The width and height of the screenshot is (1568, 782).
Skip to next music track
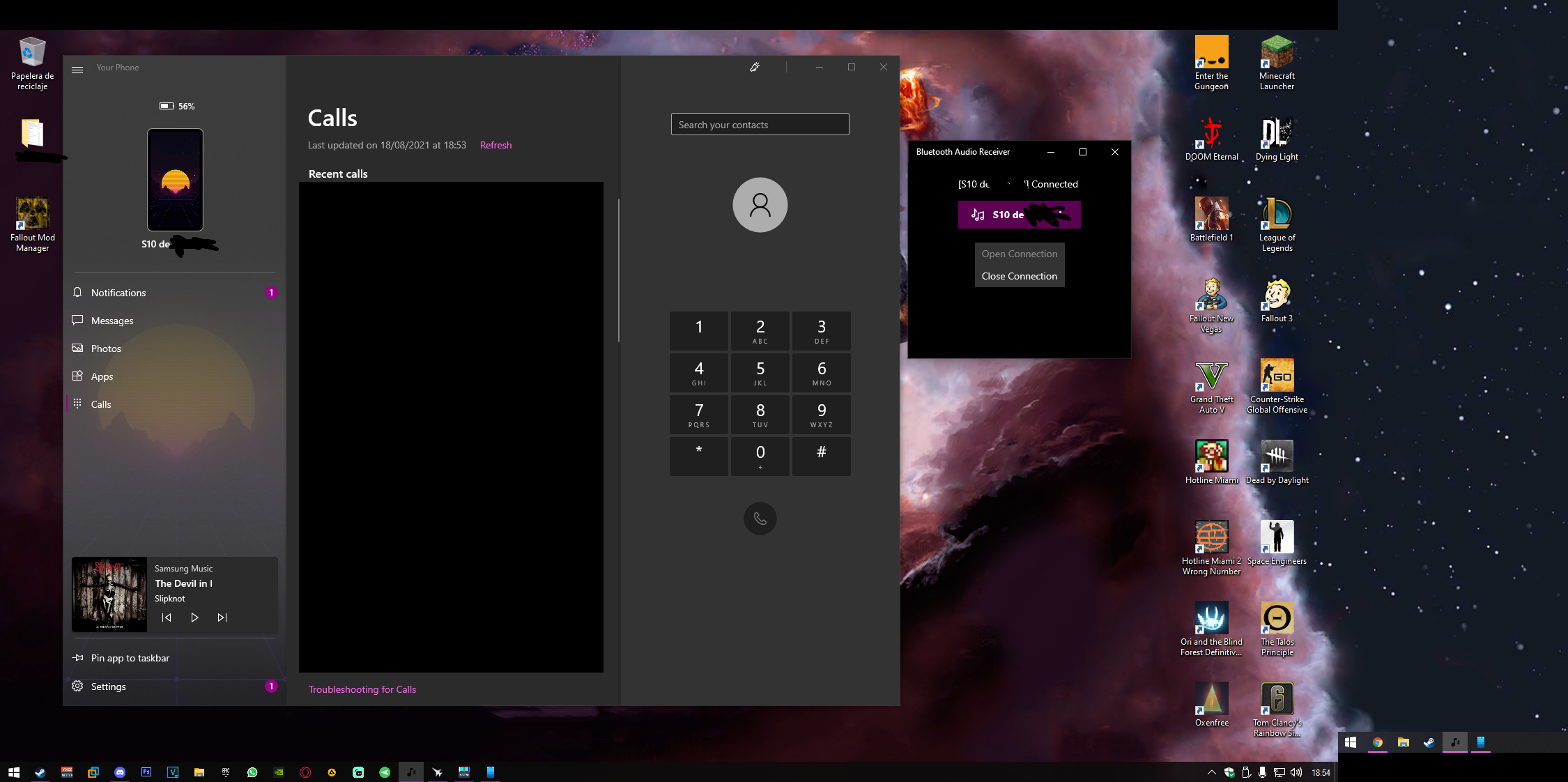pos(222,618)
